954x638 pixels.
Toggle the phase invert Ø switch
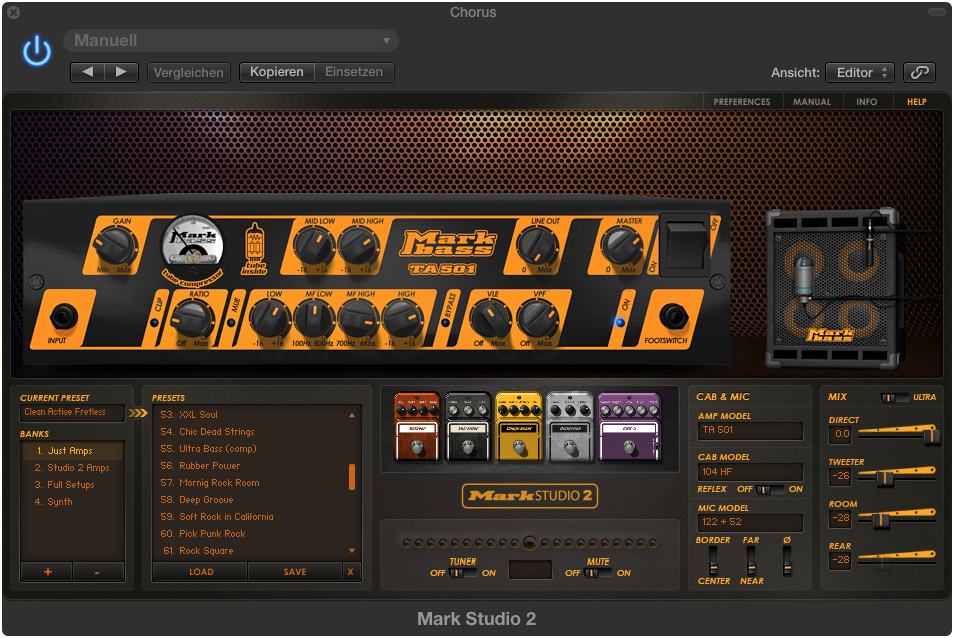787,561
